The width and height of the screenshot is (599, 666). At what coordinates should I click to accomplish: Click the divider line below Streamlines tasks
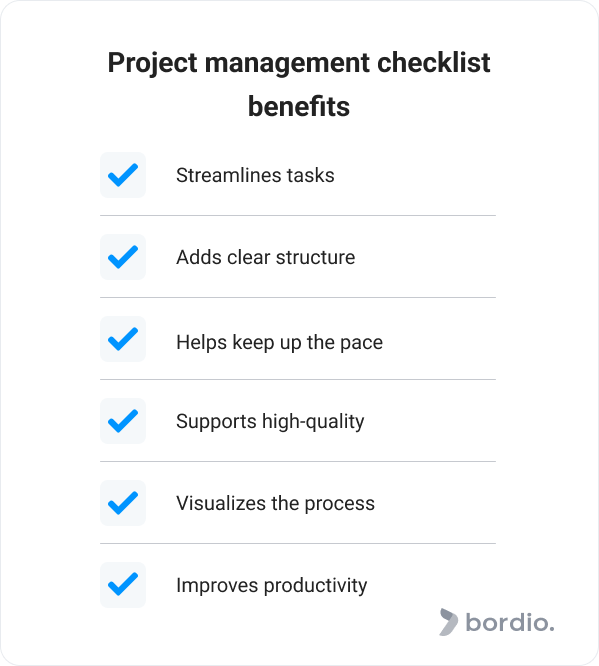click(298, 215)
